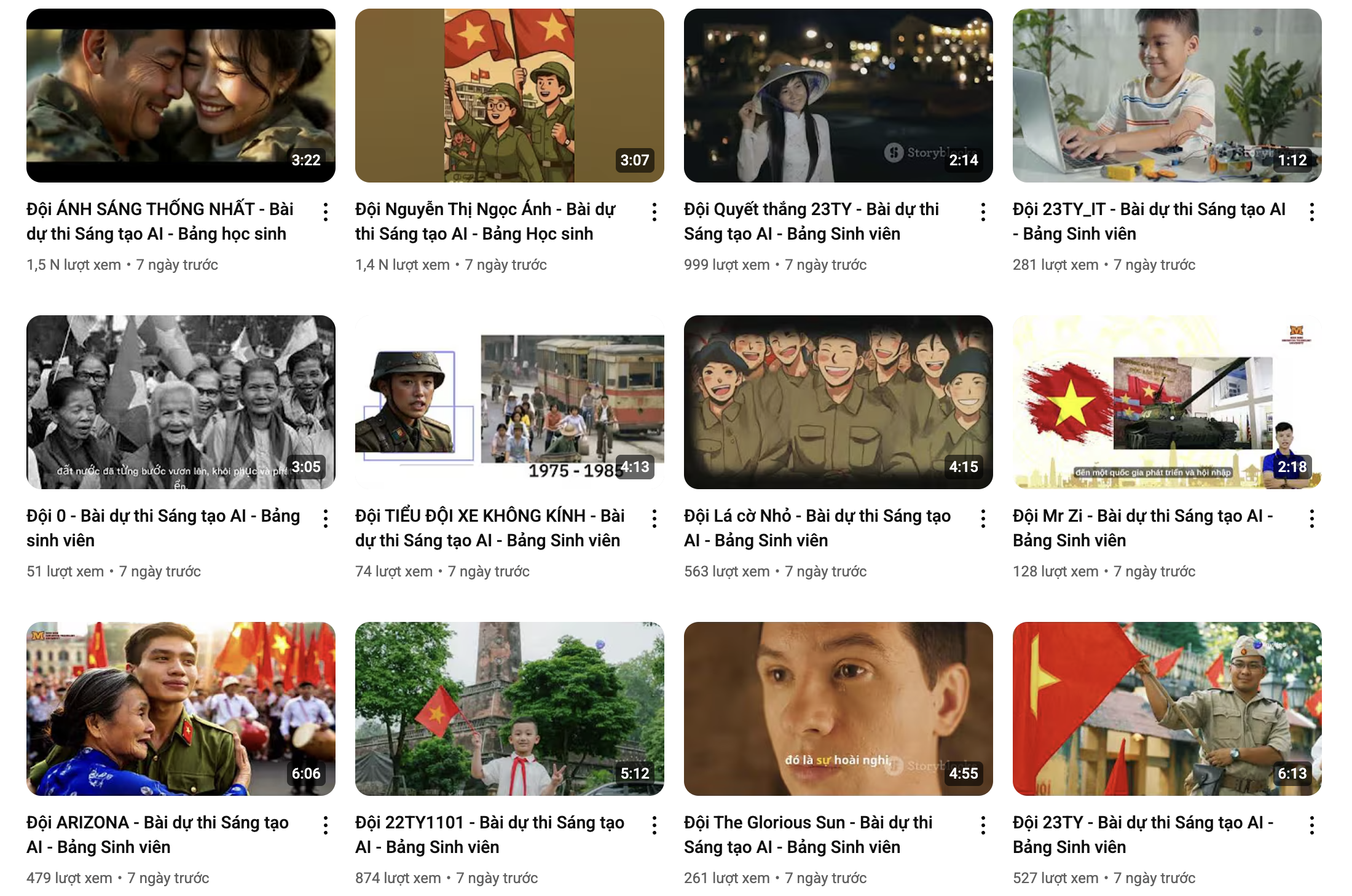Click the black-and-white crowd thumbnail of Đội 0
Screen dimensions: 1352x896
pyautogui.click(x=181, y=402)
